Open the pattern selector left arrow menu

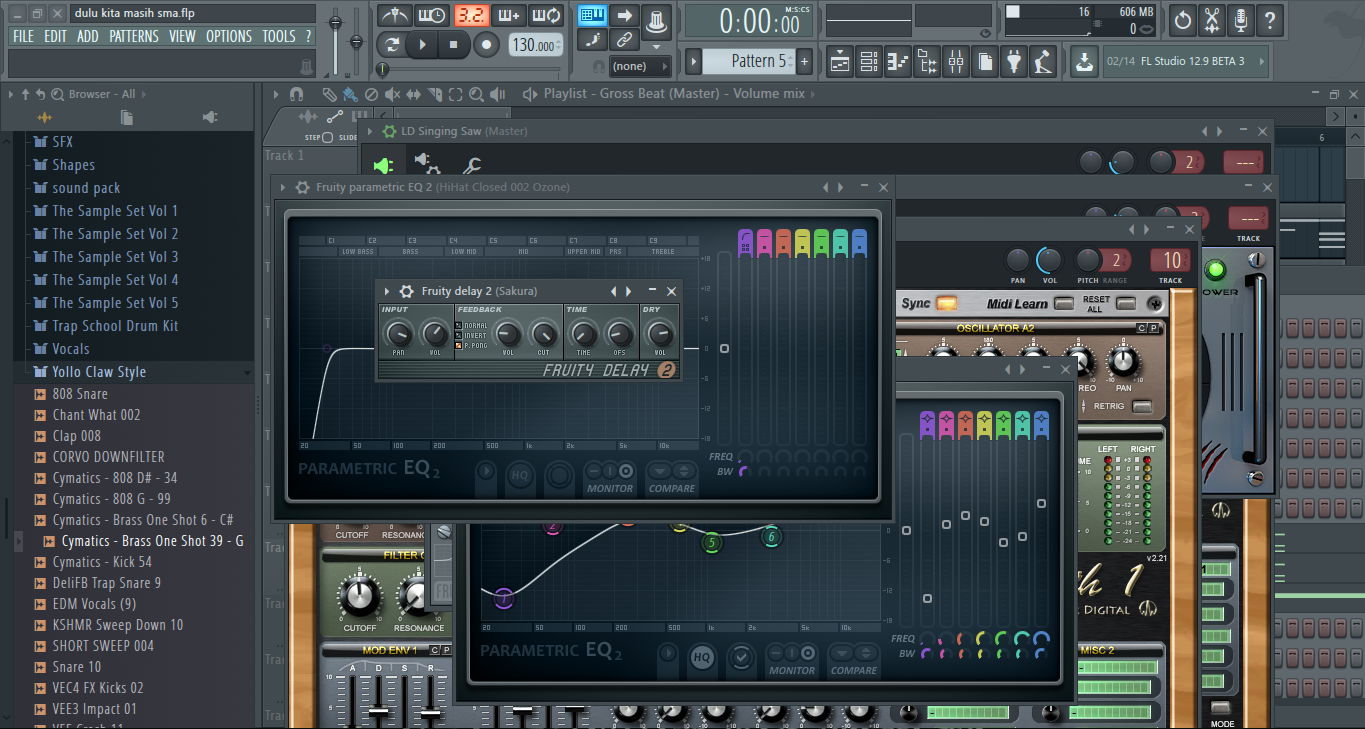click(x=694, y=62)
